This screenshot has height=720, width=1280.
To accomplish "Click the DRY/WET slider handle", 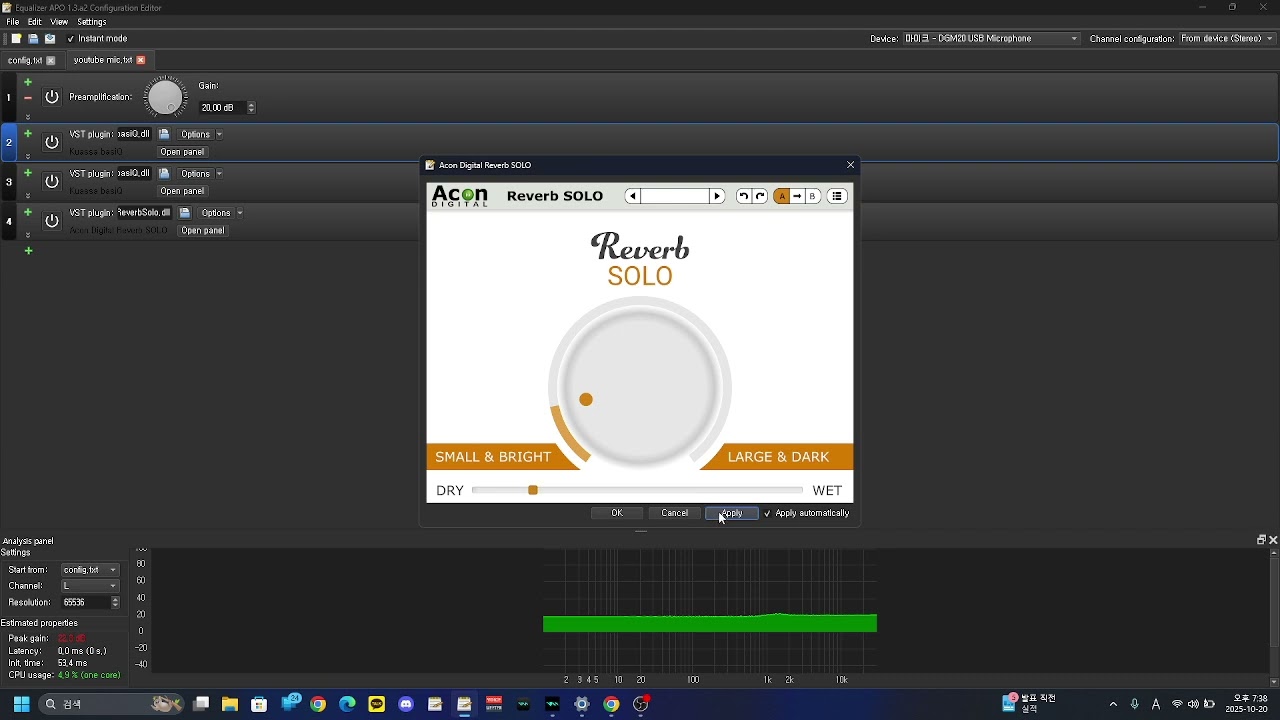I will click(533, 490).
